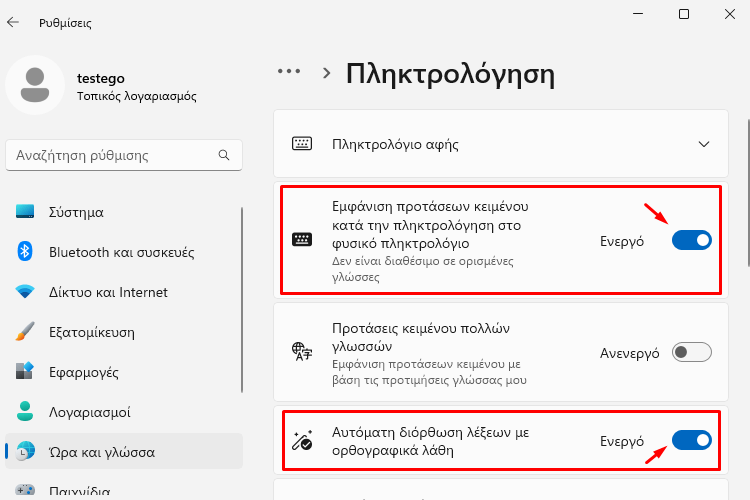Click the Λογαριασμοί person icon
750x500 pixels.
pos(25,411)
